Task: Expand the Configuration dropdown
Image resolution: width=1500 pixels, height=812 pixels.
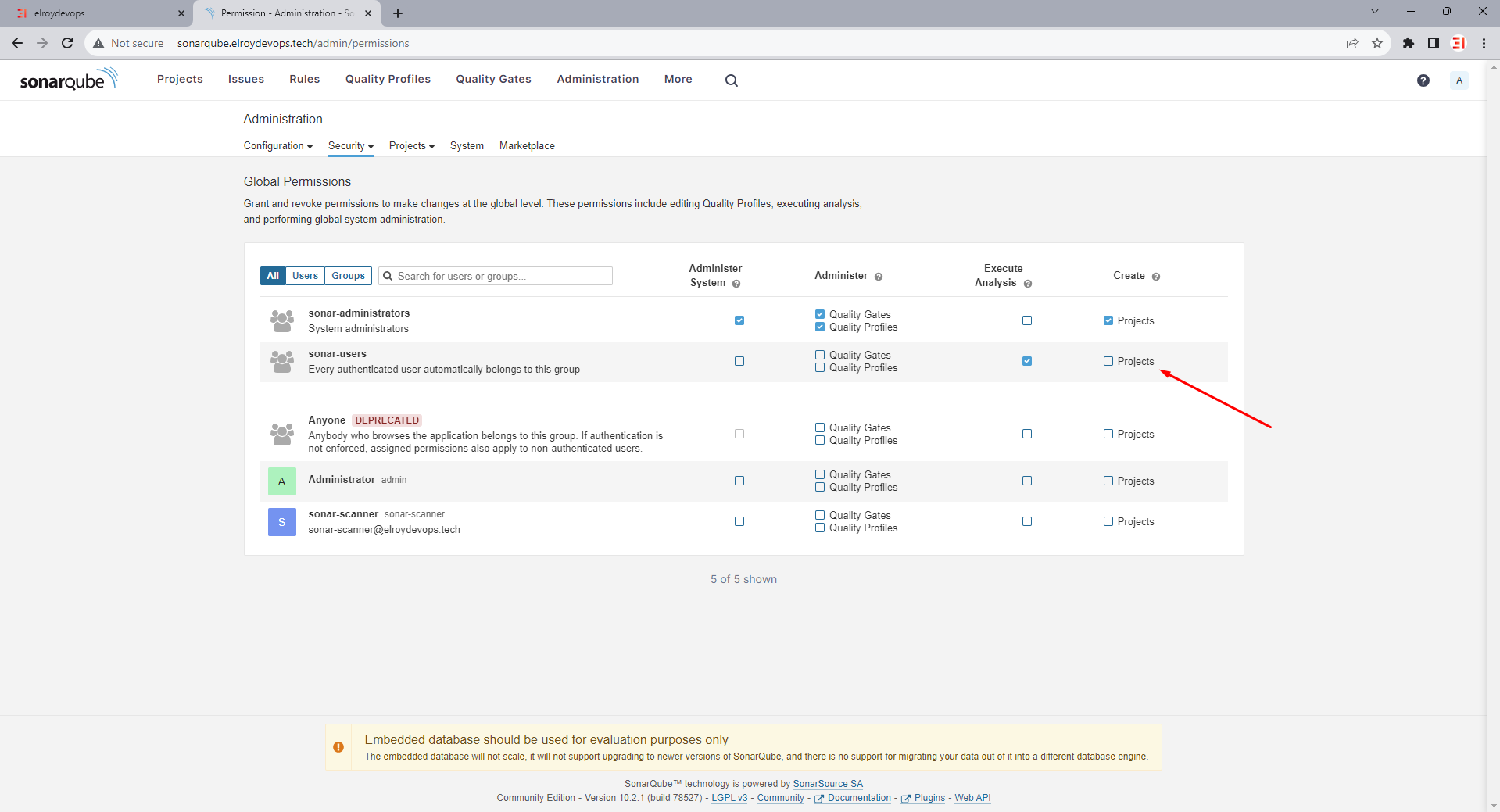Action: click(277, 146)
